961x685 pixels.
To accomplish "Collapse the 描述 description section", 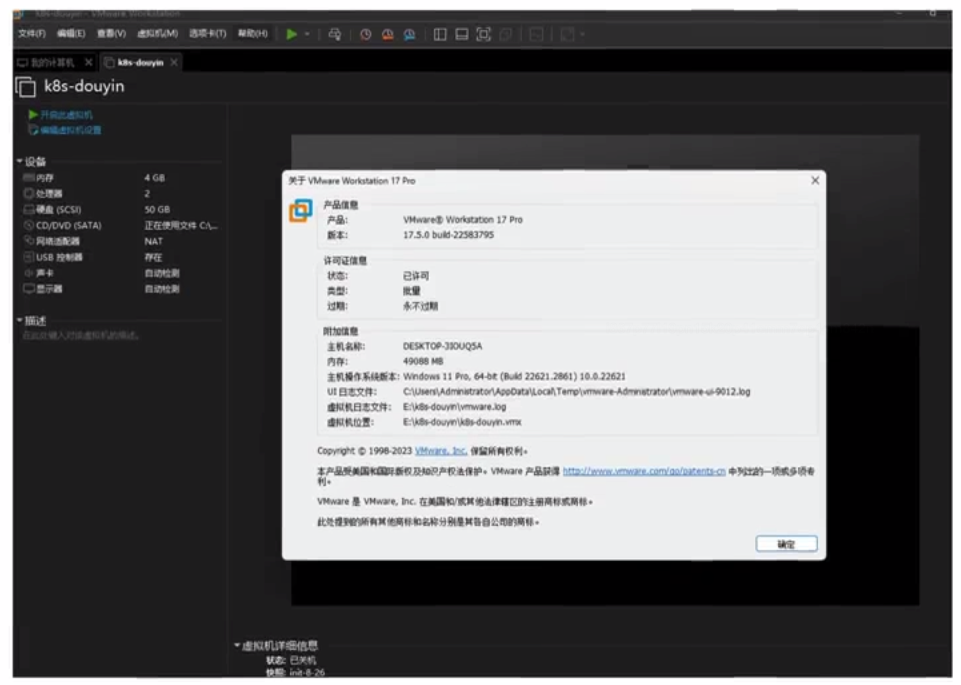I will pos(19,321).
